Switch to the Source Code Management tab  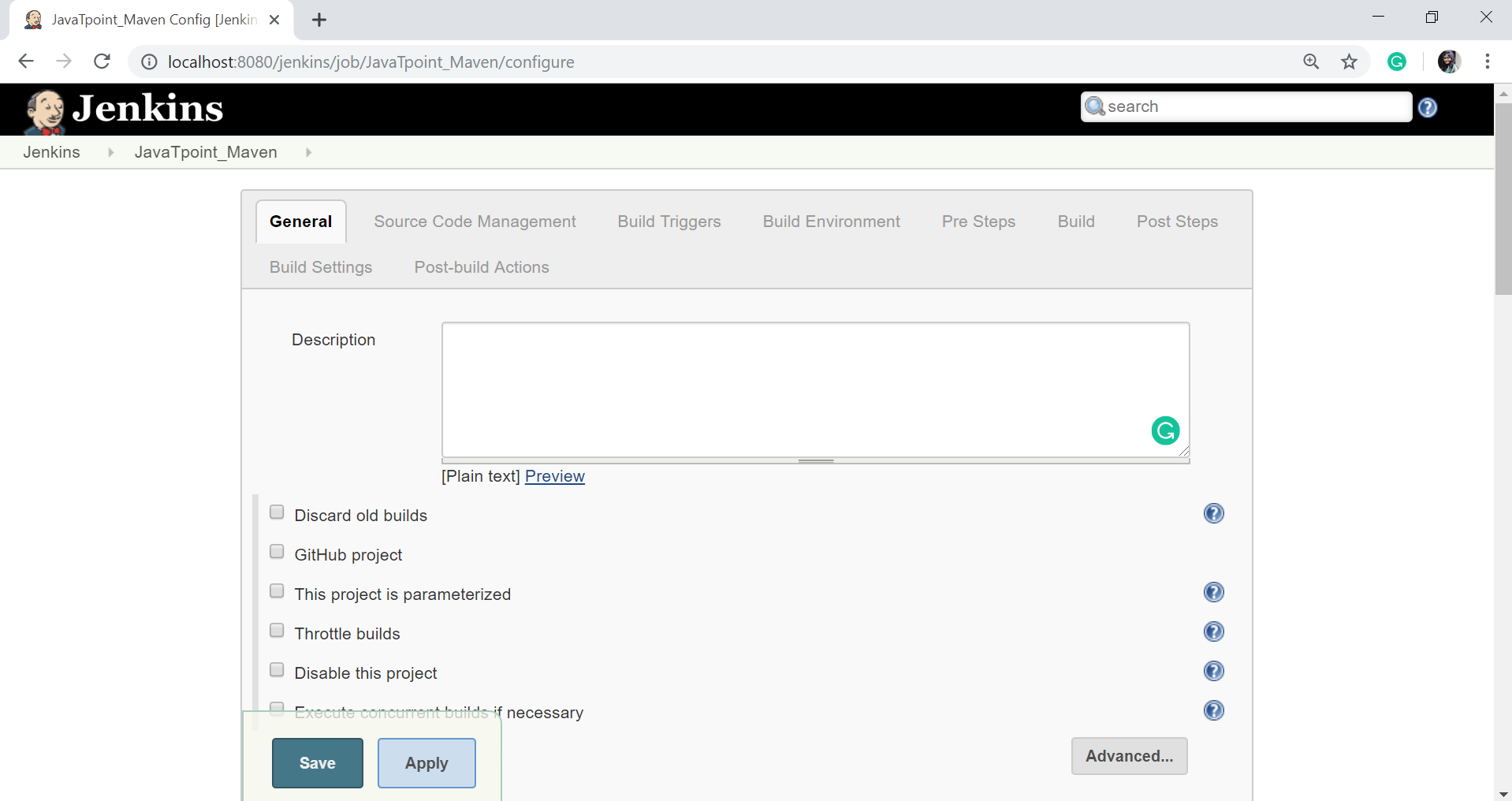pyautogui.click(x=475, y=222)
